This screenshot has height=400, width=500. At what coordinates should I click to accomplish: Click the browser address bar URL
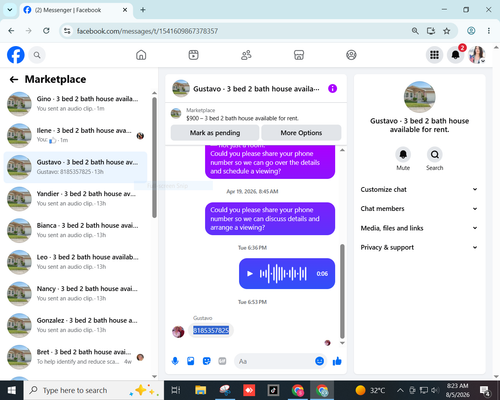tap(147, 31)
